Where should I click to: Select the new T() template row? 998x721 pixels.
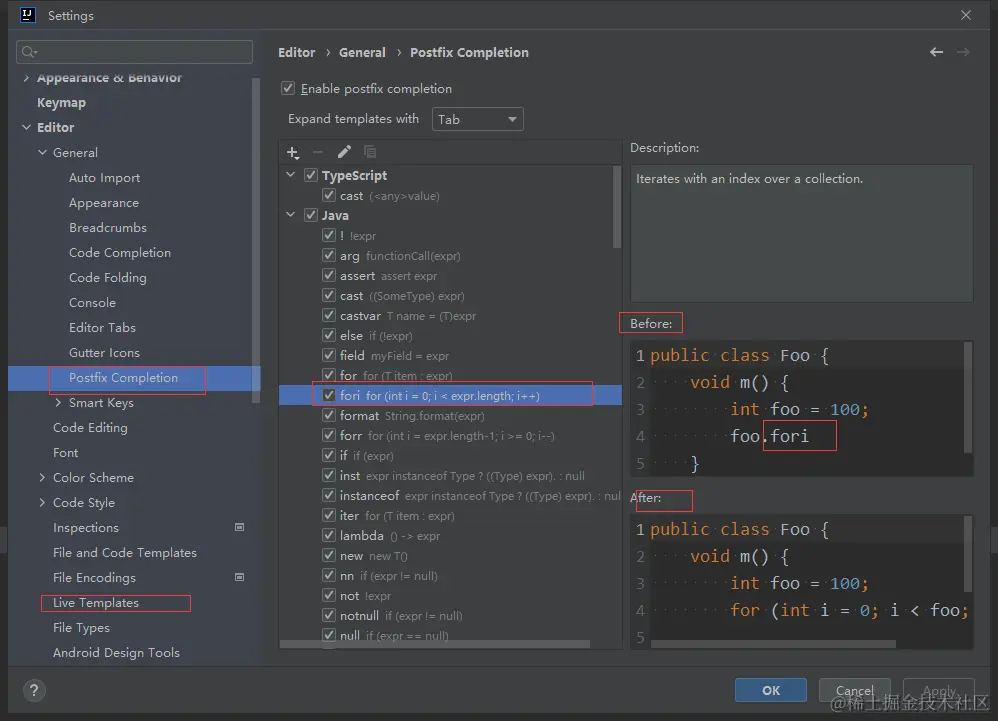pos(450,556)
